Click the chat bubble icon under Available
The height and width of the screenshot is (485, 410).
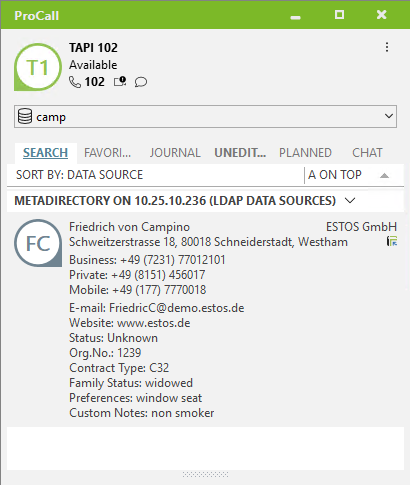141,82
